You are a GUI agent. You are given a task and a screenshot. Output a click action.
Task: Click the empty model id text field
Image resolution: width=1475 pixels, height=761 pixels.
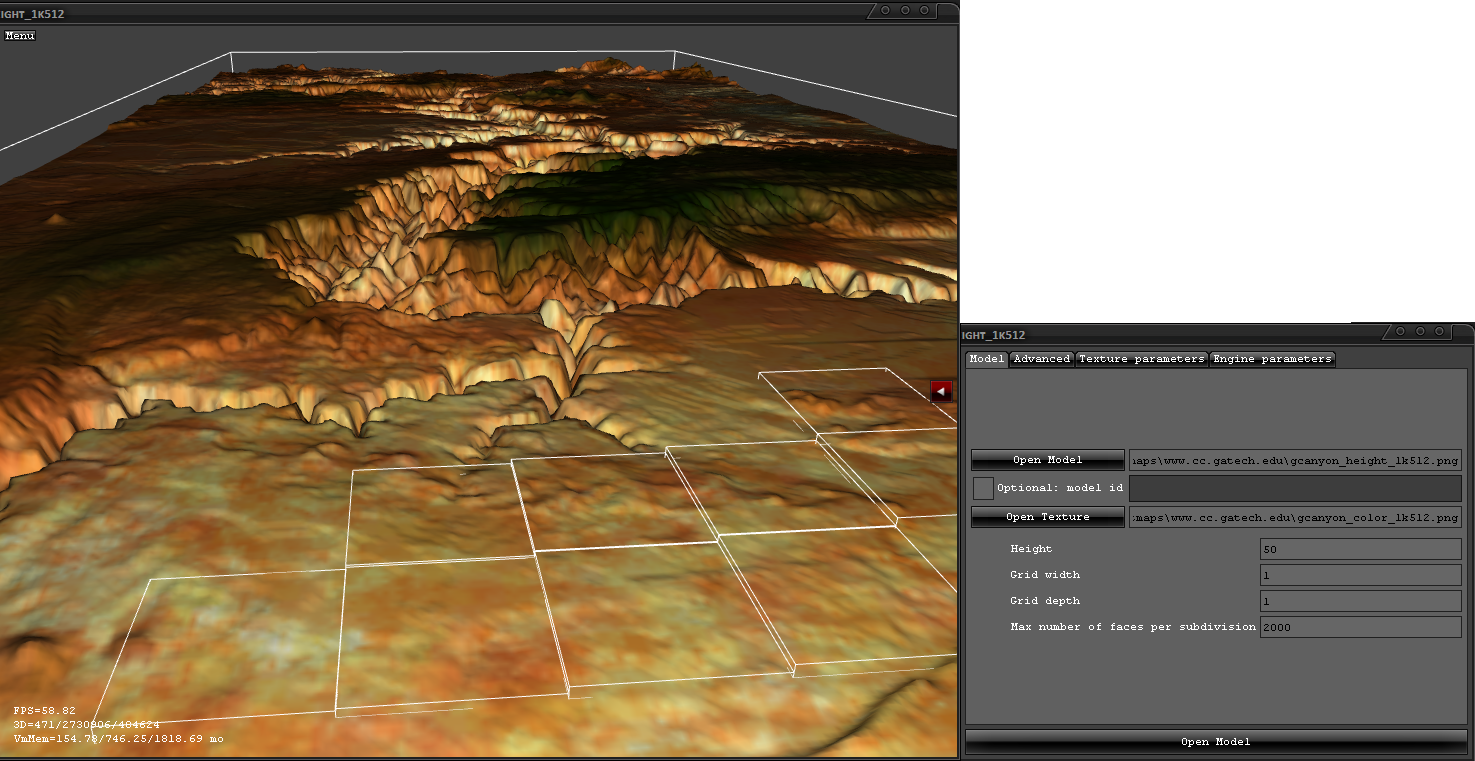1294,488
